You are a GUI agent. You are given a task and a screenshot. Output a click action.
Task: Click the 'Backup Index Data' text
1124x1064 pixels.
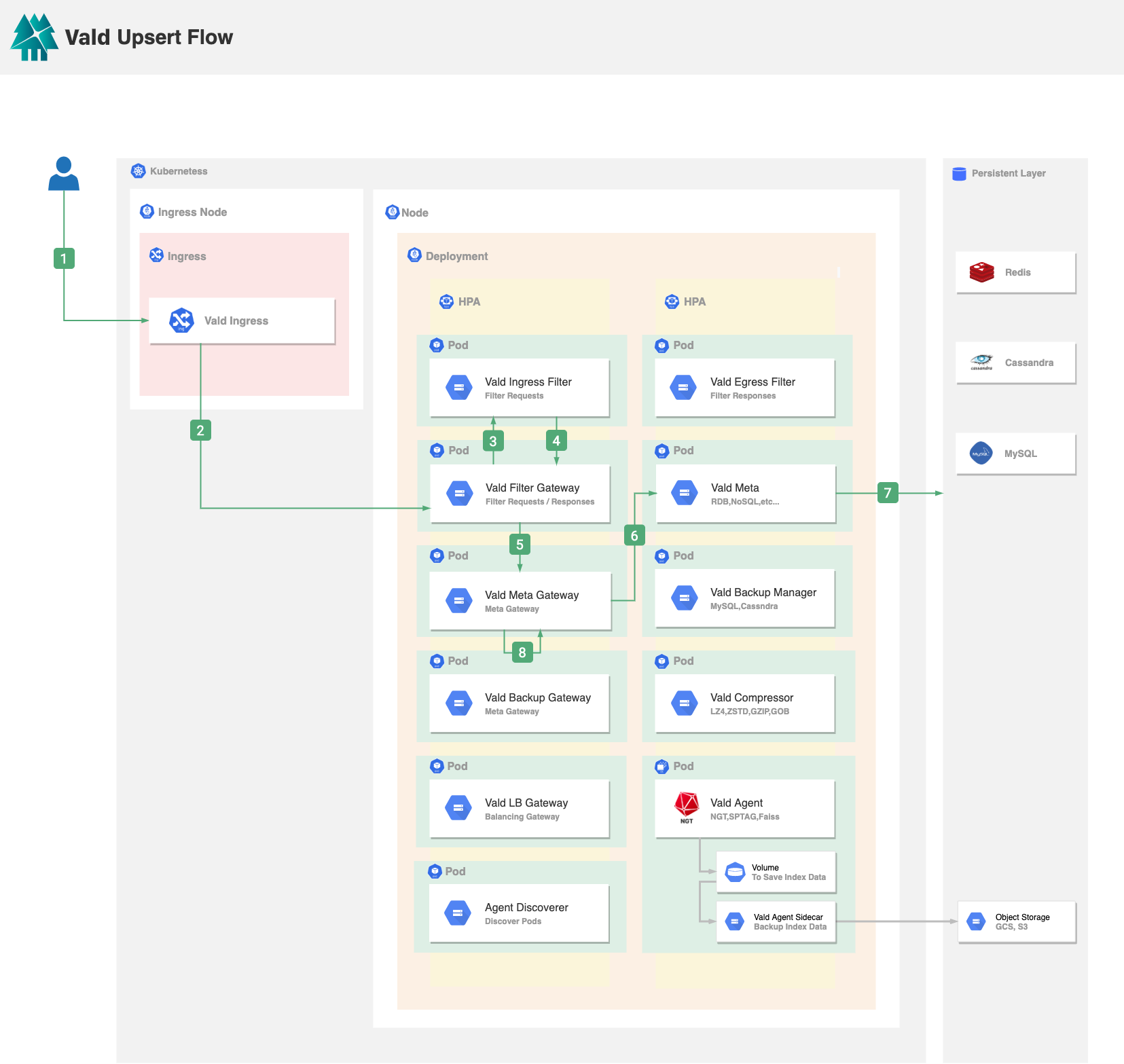[790, 927]
